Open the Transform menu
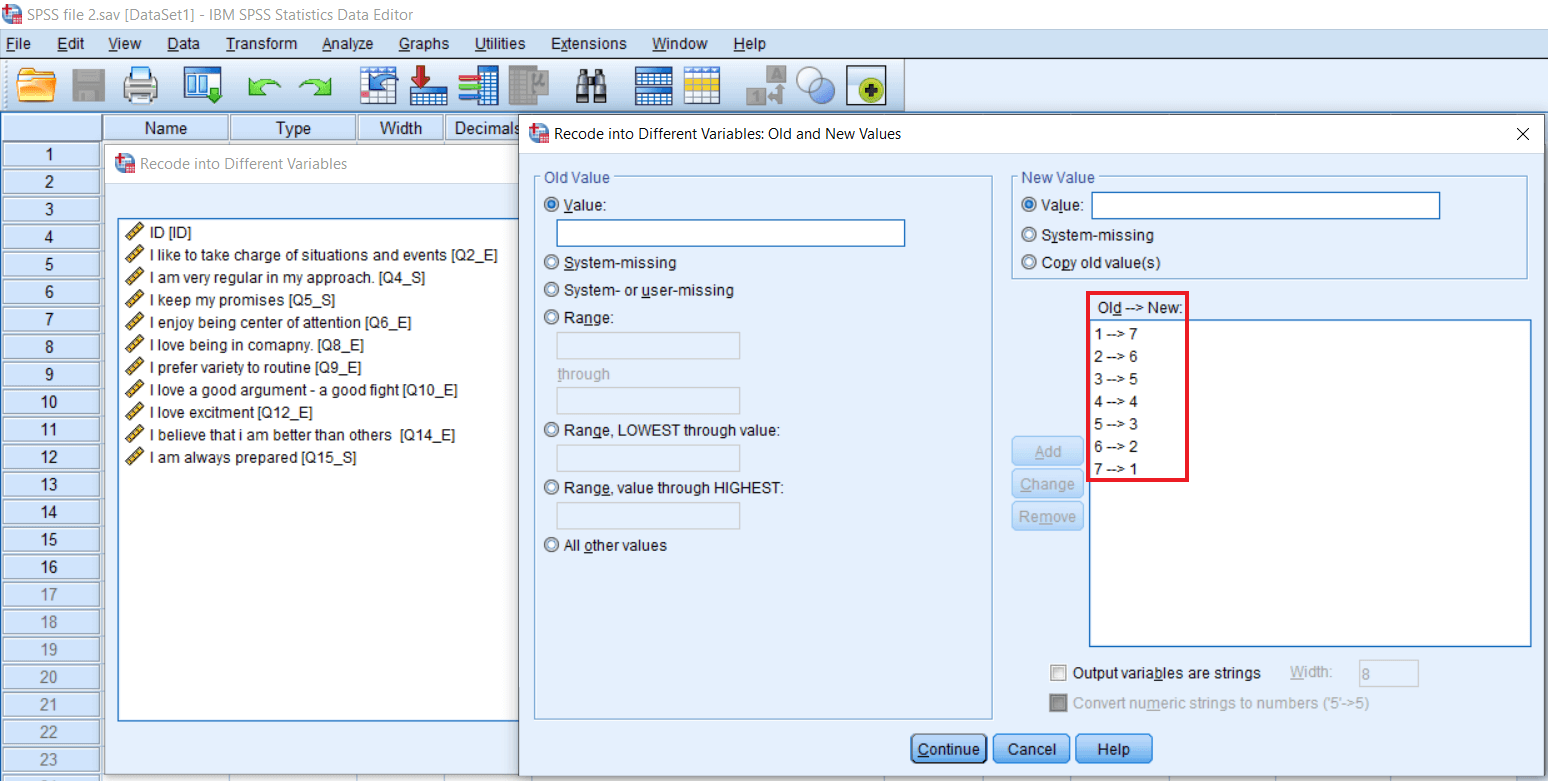Viewport: 1548px width, 781px height. (260, 43)
